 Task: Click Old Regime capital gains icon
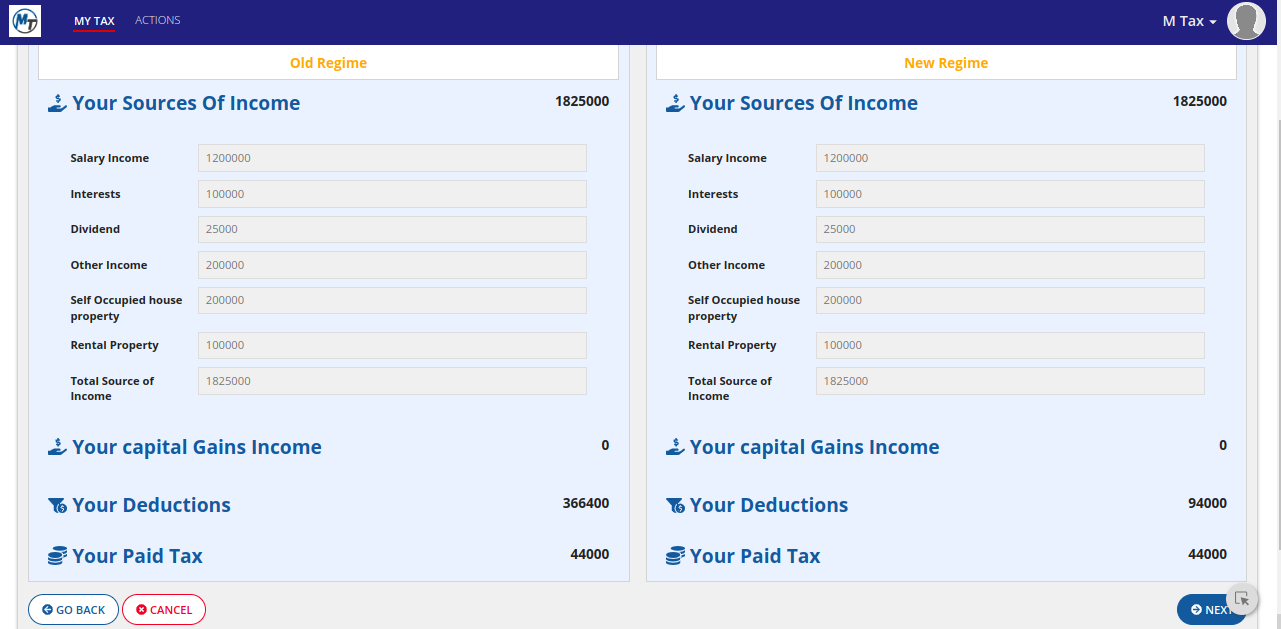57,447
